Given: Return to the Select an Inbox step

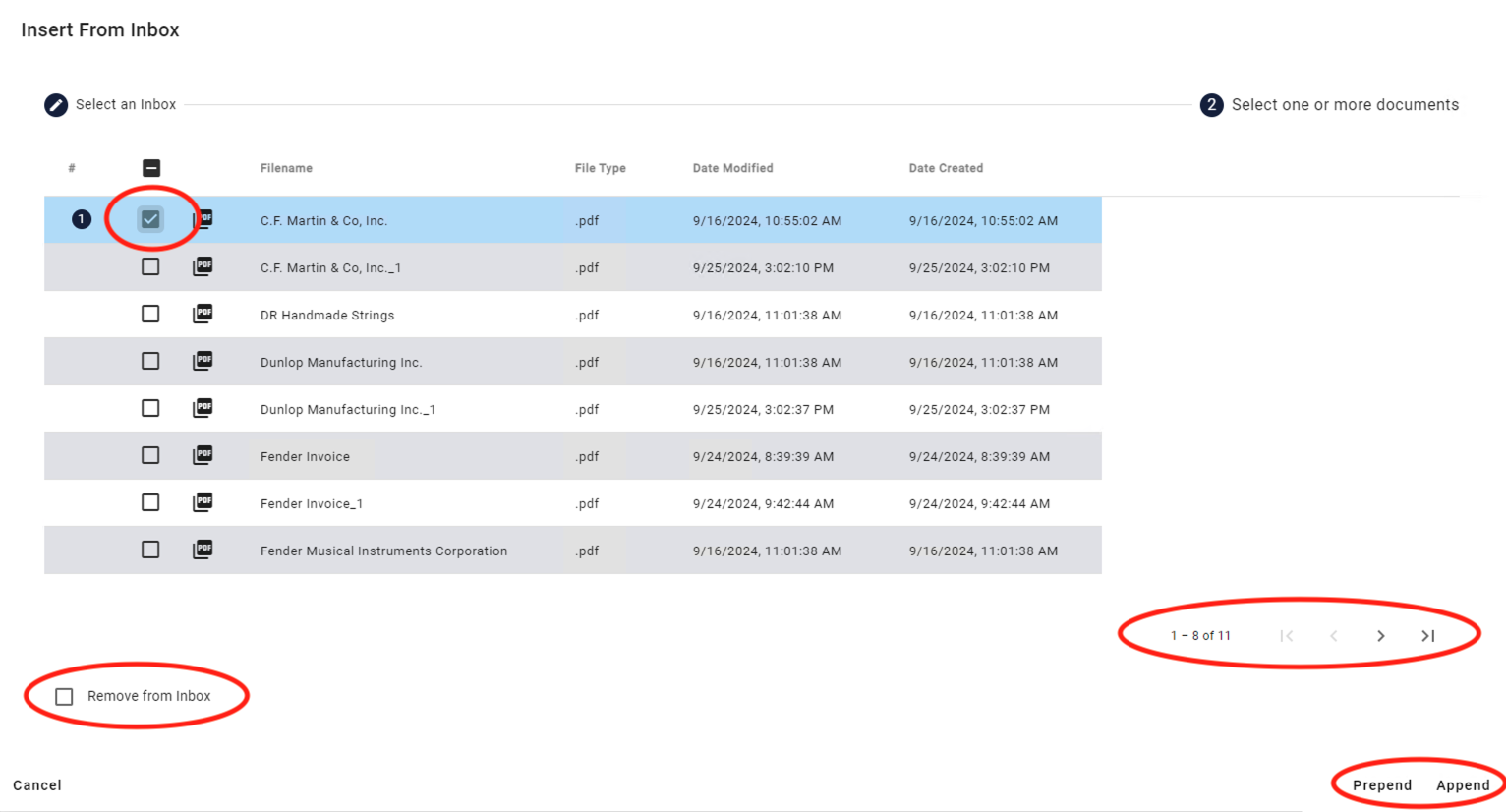Looking at the screenshot, I should [x=125, y=105].
